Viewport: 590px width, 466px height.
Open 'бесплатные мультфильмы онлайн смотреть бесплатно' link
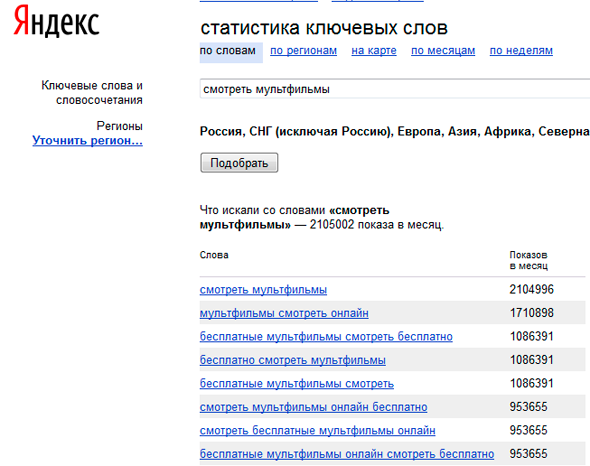tap(347, 454)
